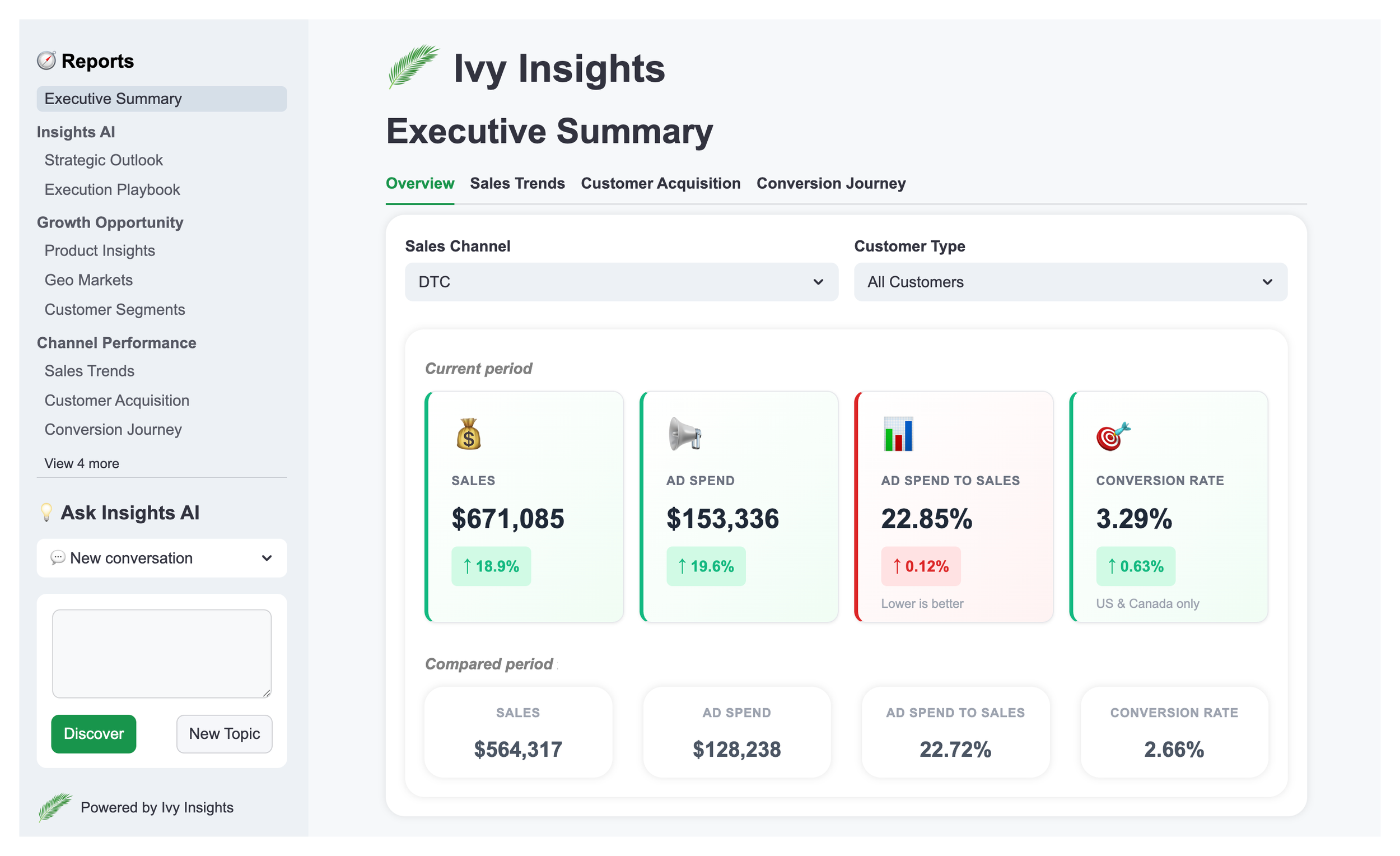This screenshot has width=1400, height=856.
Task: Open the Sales Channel DTC dropdown
Action: (621, 282)
